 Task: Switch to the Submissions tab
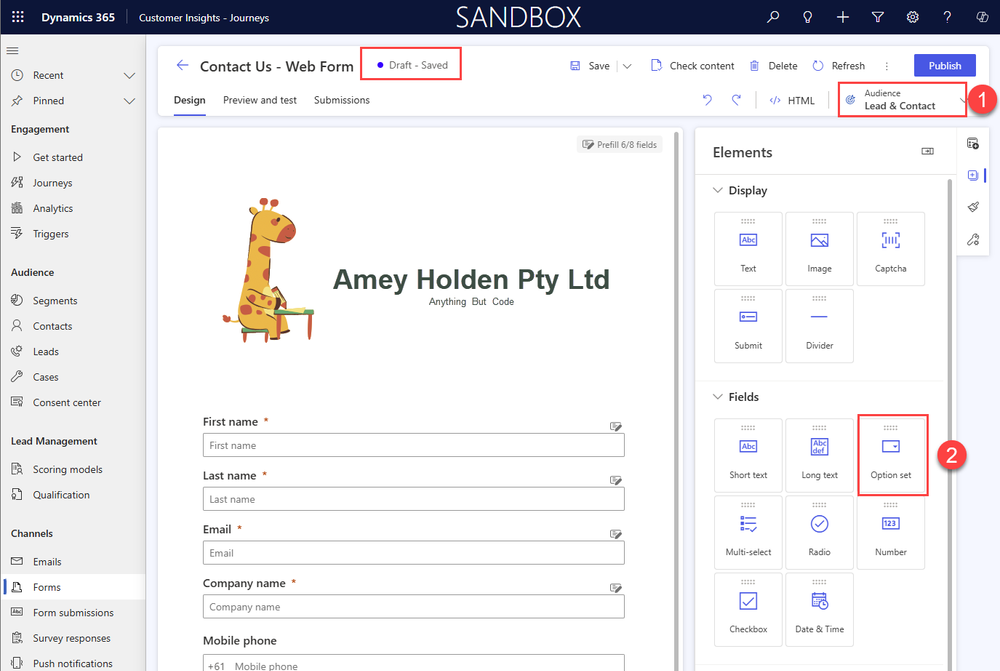tap(342, 100)
